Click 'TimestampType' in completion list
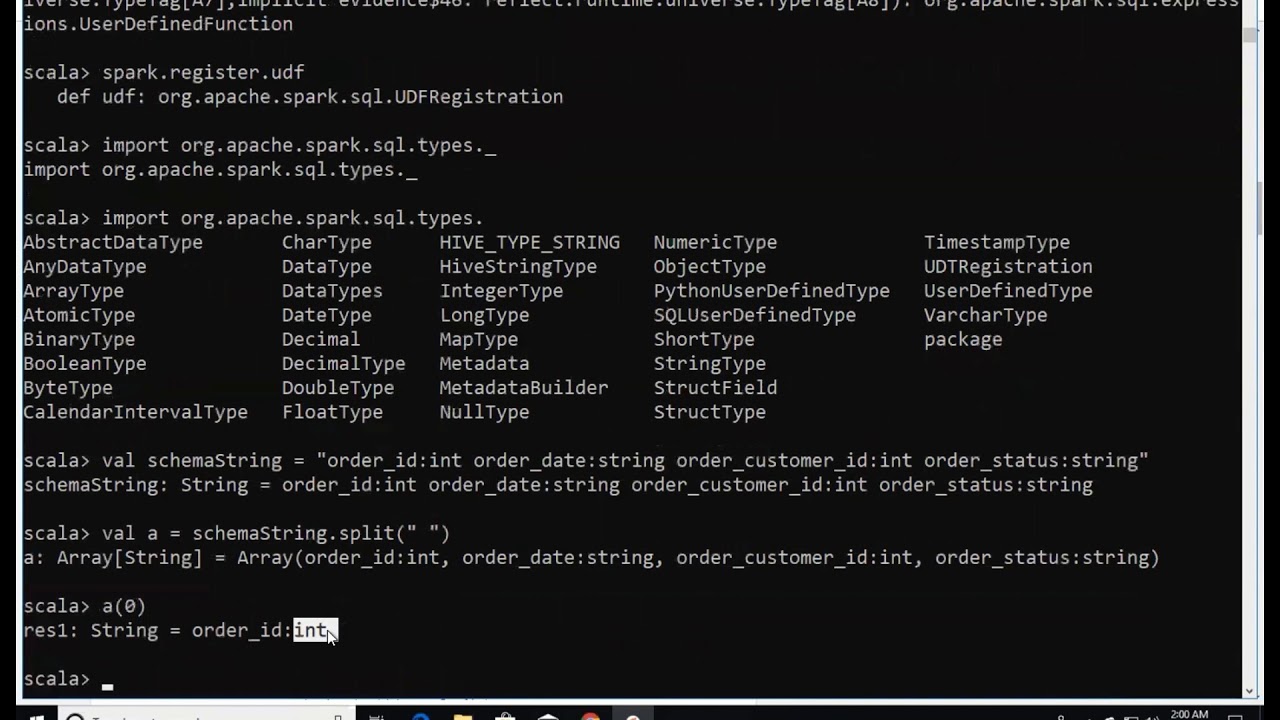Image resolution: width=1280 pixels, height=720 pixels. click(997, 242)
